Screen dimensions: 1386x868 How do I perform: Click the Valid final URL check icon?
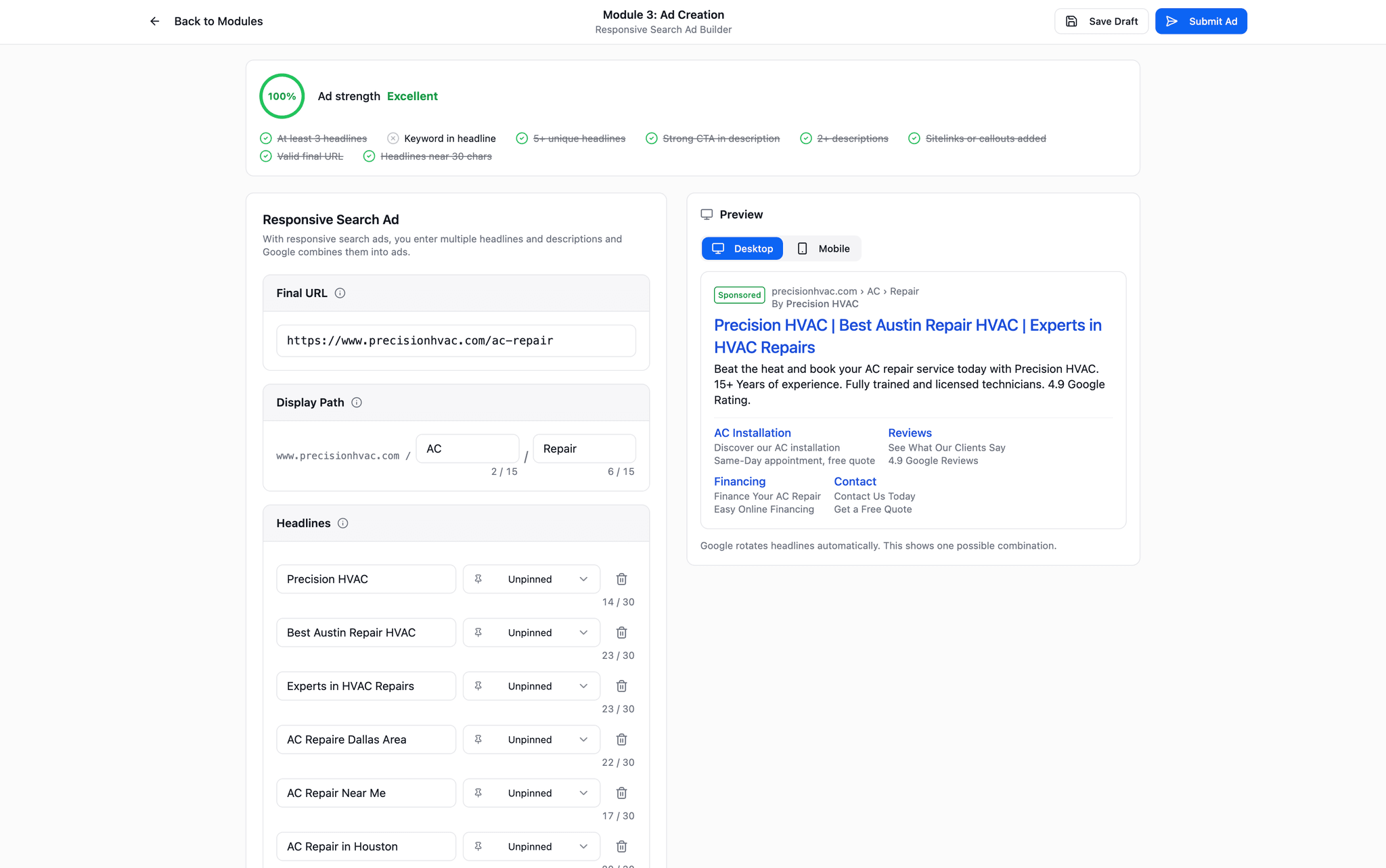click(x=266, y=156)
